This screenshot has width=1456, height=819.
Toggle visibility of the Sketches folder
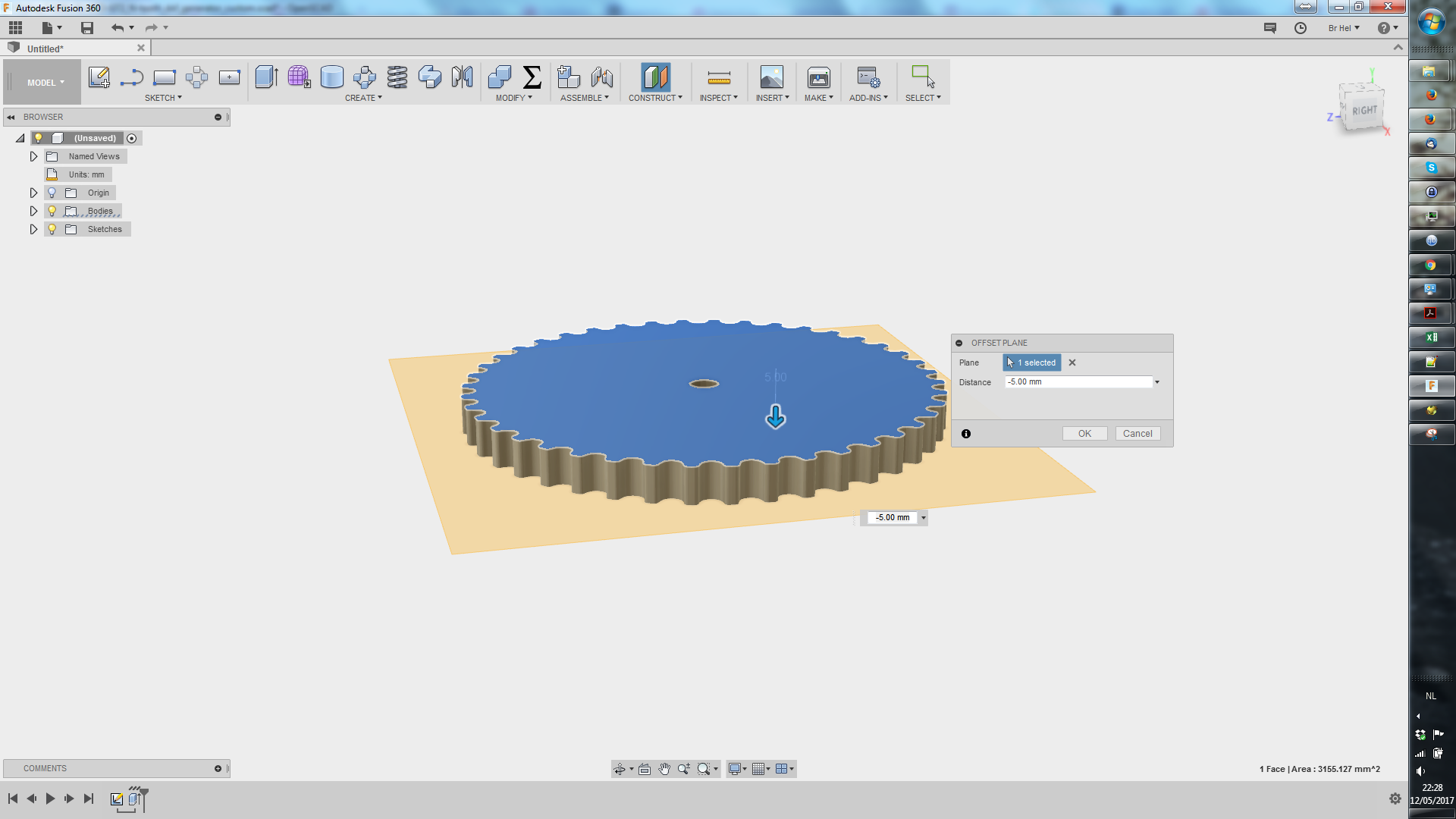[x=52, y=228]
